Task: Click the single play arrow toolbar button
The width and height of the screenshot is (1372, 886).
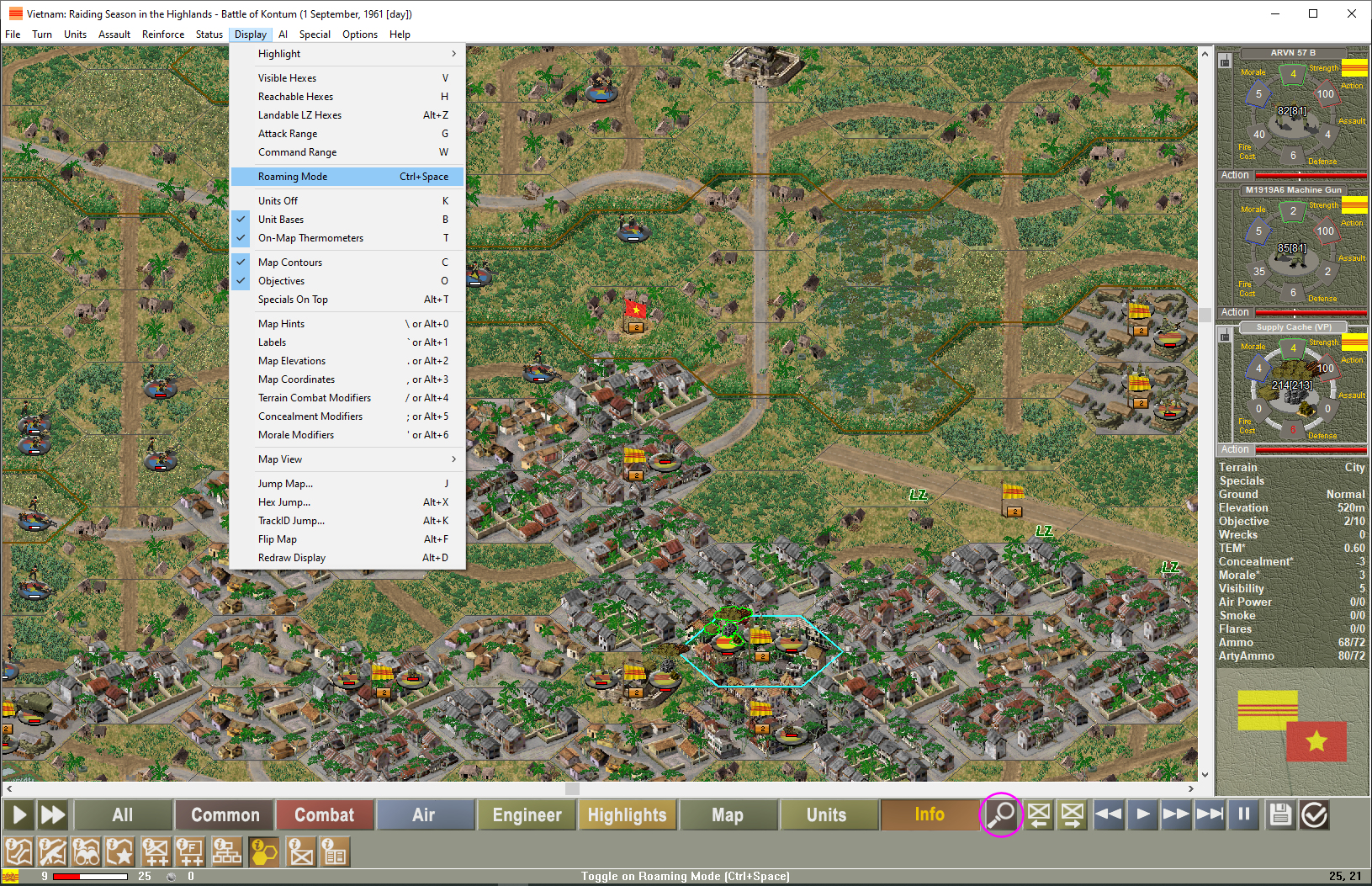Action: pyautogui.click(x=19, y=814)
